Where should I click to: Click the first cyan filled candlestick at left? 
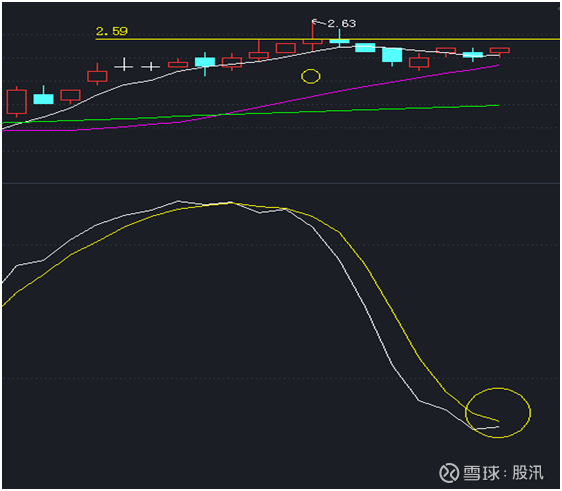[x=43, y=97]
